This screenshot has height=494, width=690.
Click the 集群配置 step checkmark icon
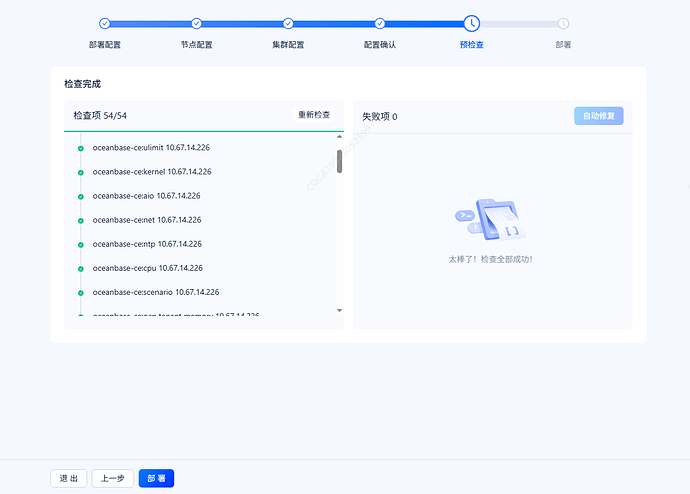pyautogui.click(x=288, y=23)
